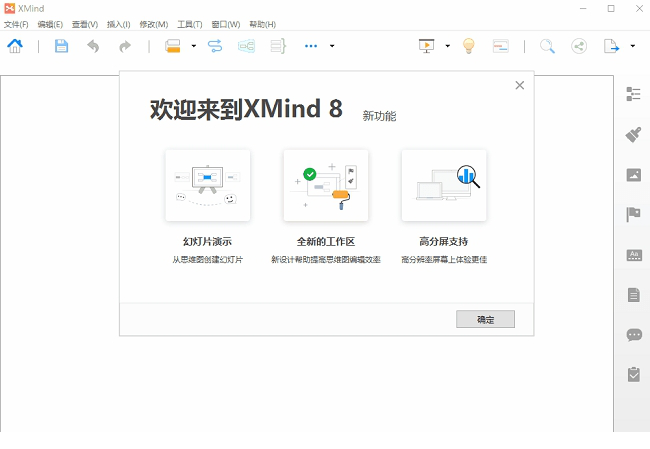Undo the last action
This screenshot has width=650, height=449.
pyautogui.click(x=93, y=46)
